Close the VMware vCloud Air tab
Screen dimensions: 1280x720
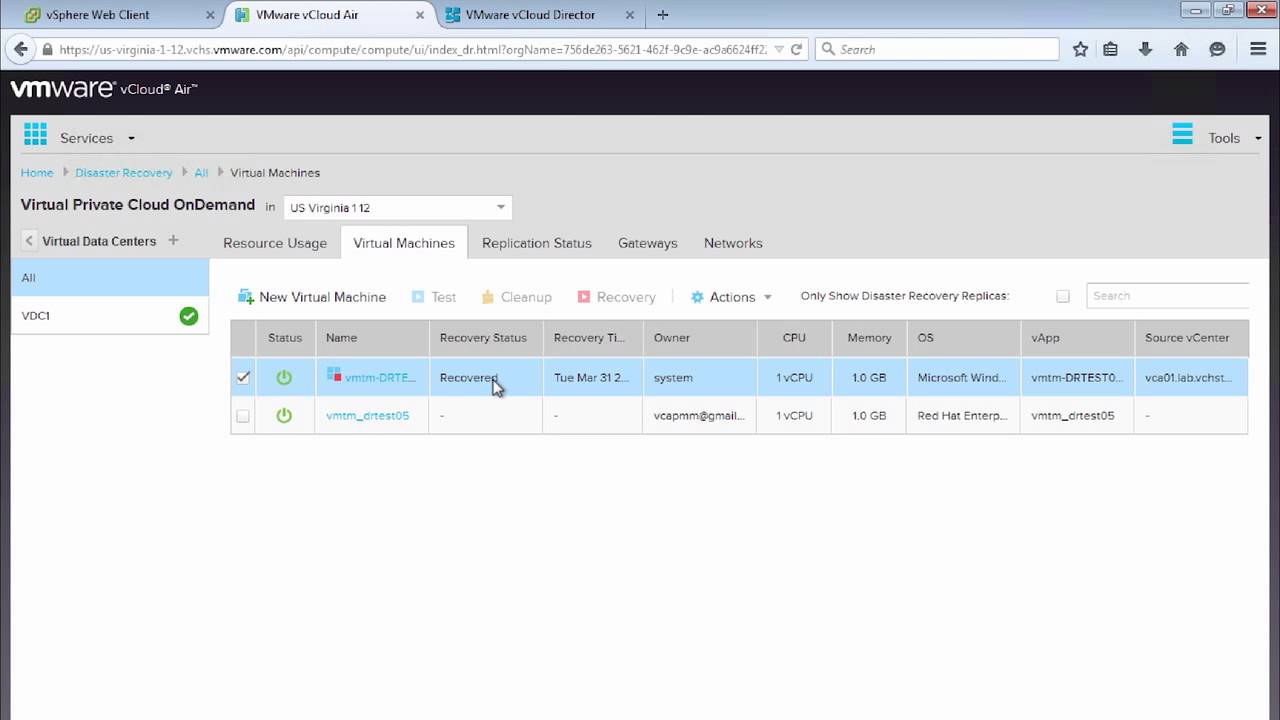coord(420,15)
